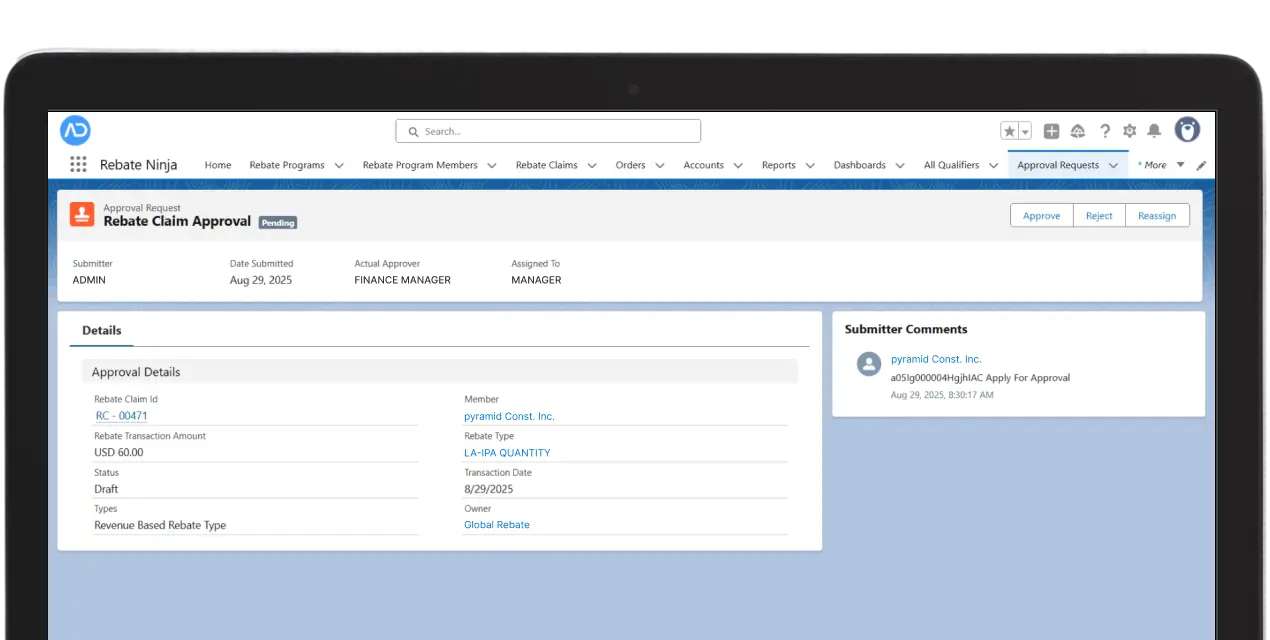Screen dimensions: 1270x640
Task: Click the global quick-add plus icon
Action: 1051,130
